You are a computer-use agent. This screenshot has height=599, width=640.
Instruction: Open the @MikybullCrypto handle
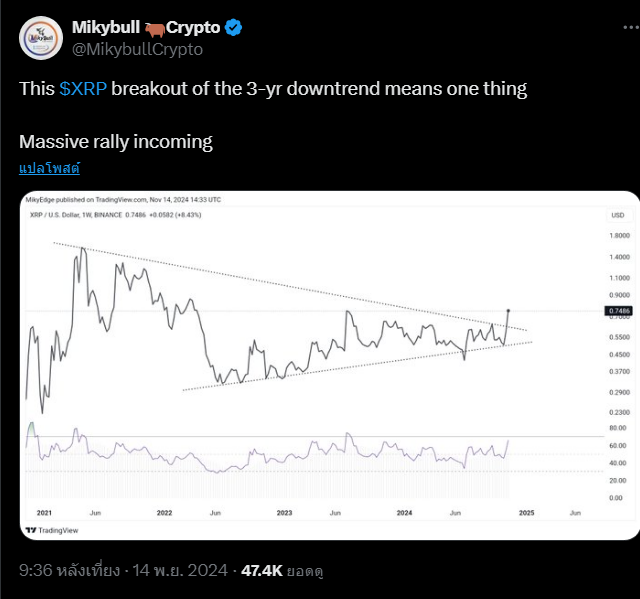pyautogui.click(x=137, y=49)
